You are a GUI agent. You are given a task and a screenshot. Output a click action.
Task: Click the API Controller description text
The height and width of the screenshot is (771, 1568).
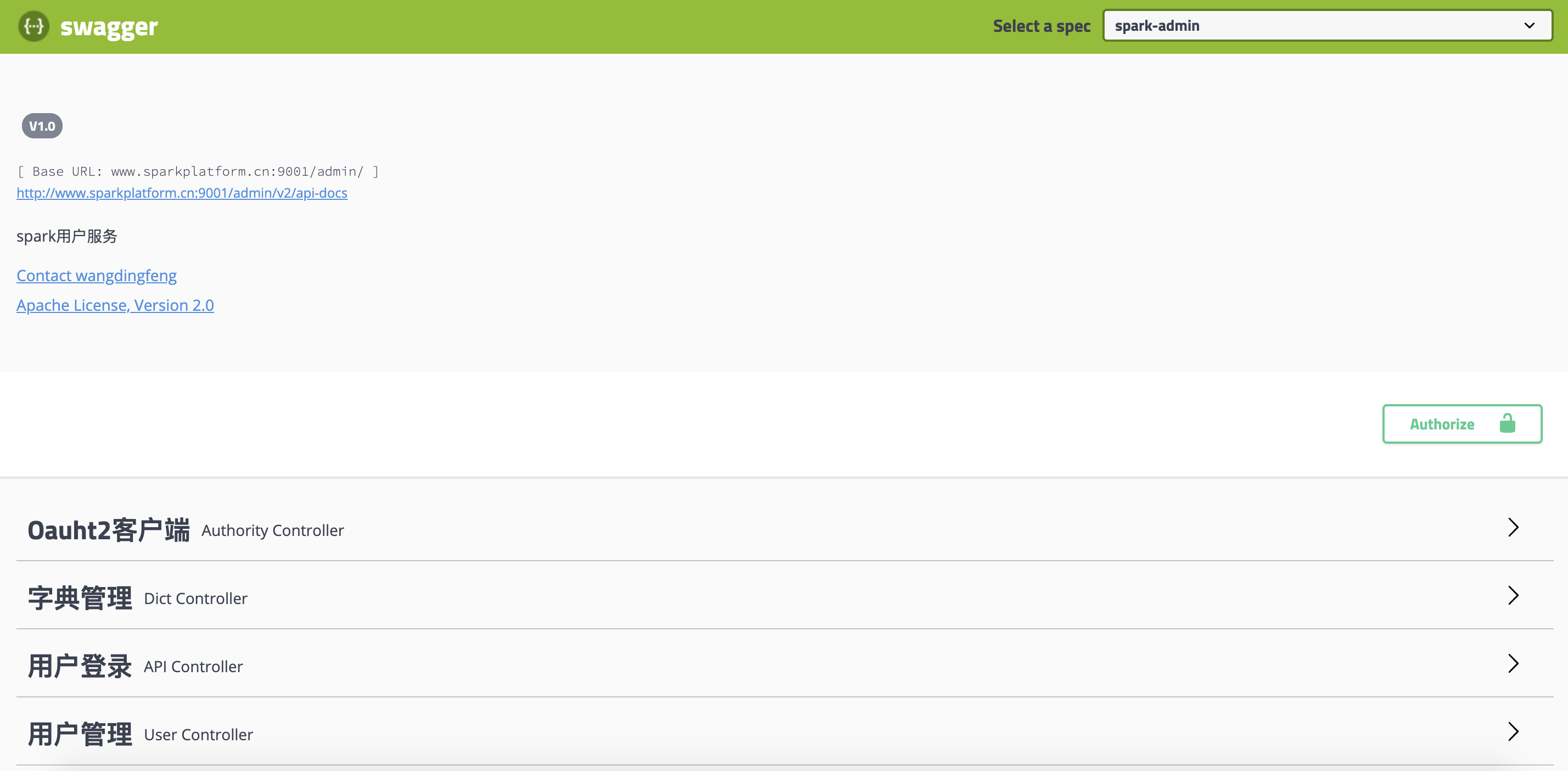[x=193, y=667]
